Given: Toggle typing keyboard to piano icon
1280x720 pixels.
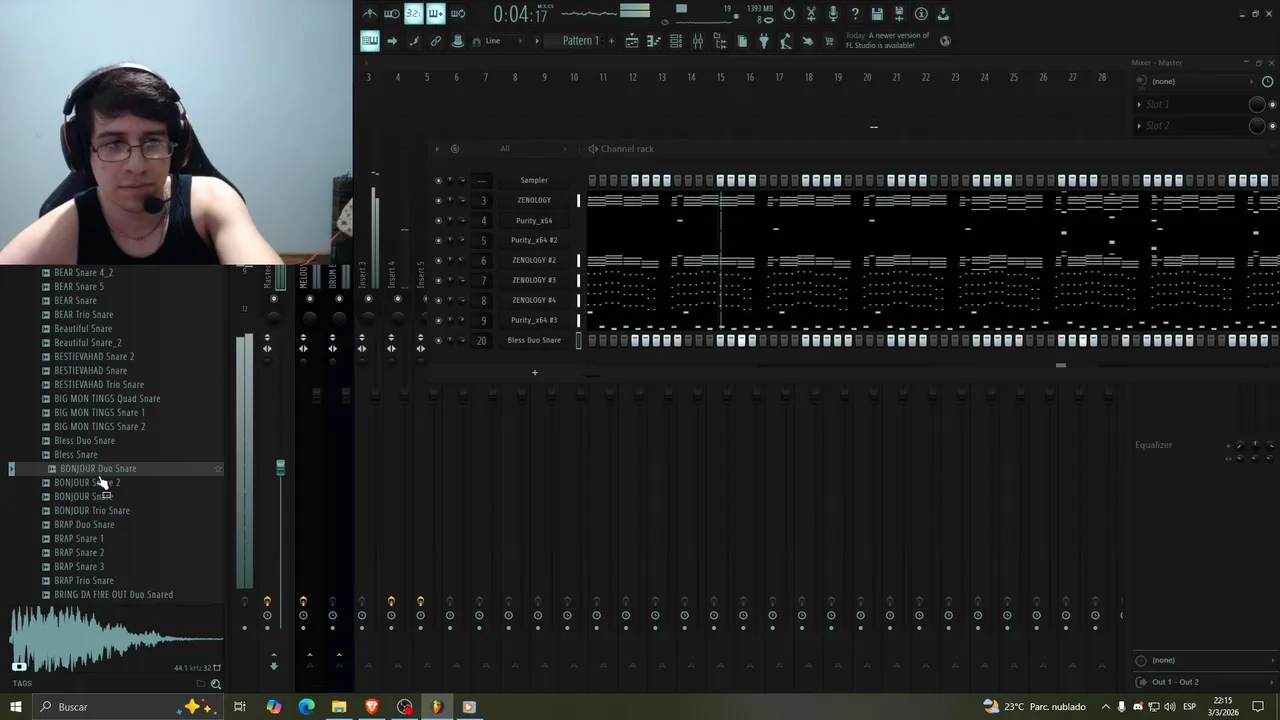Looking at the screenshot, I should [x=370, y=41].
